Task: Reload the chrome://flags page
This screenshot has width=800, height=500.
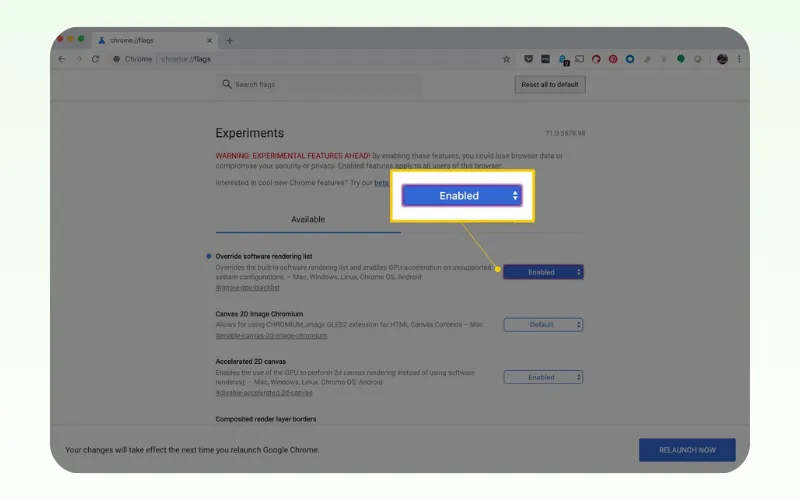Action: pos(95,59)
